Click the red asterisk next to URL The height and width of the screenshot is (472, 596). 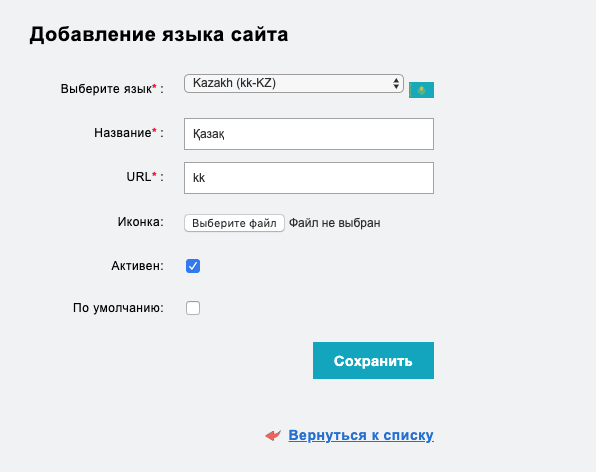154,175
